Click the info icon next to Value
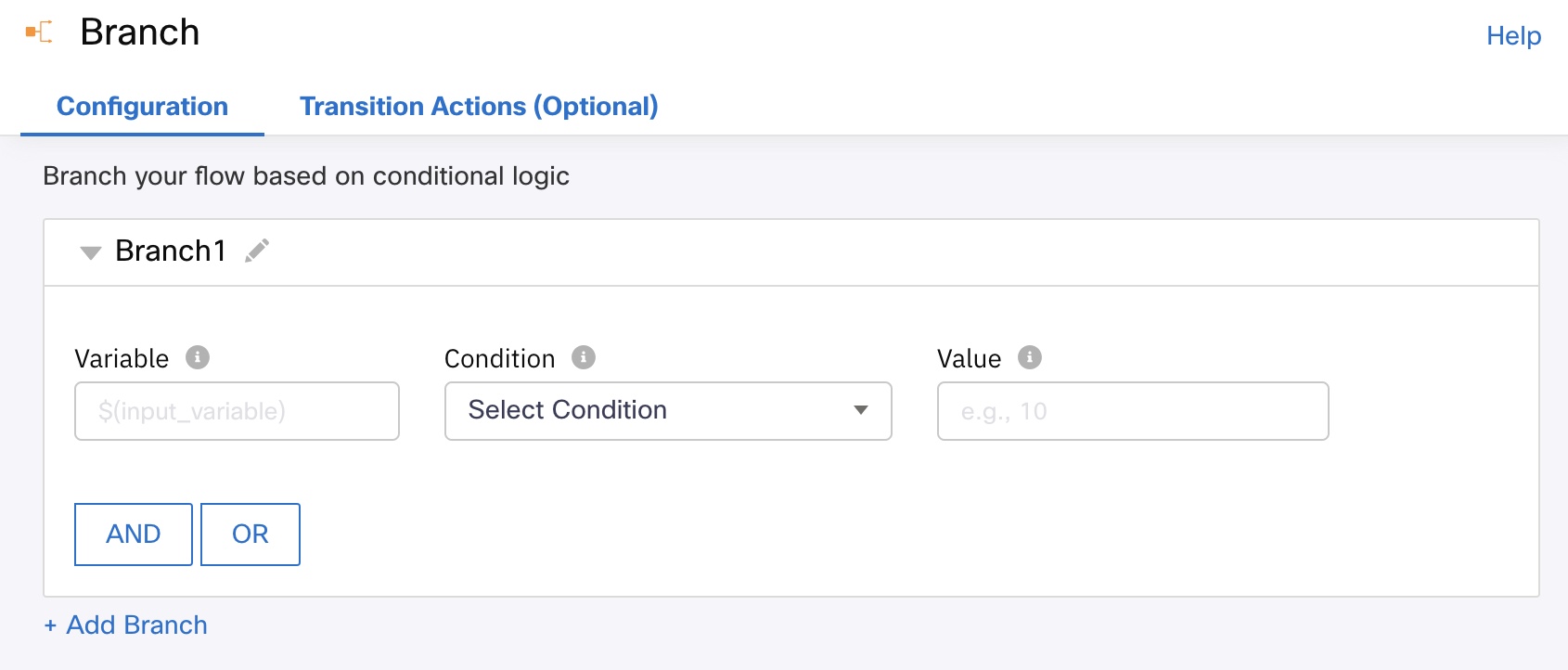The width and height of the screenshot is (1568, 670). [x=1030, y=357]
